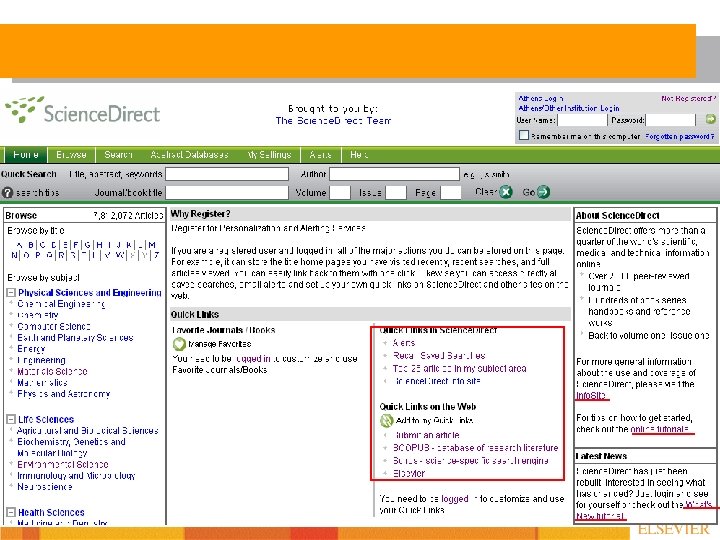Open the Energy subject
Image resolution: width=720 pixels, height=540 pixels.
(31, 349)
